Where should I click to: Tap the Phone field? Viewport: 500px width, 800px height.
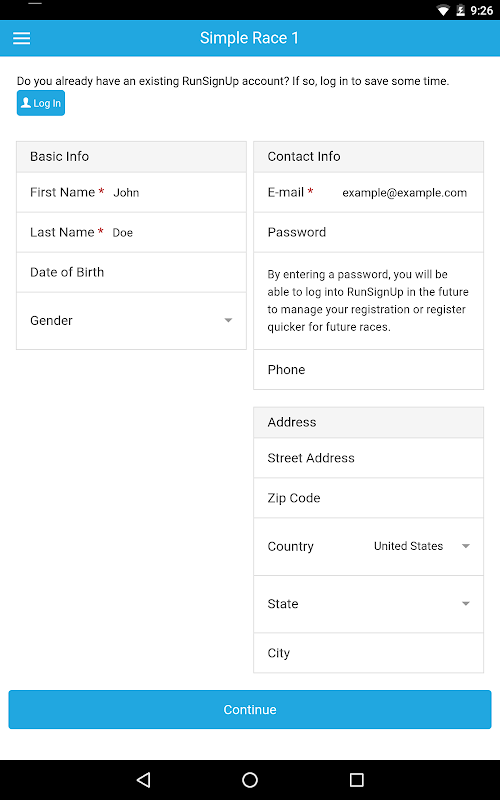point(368,369)
